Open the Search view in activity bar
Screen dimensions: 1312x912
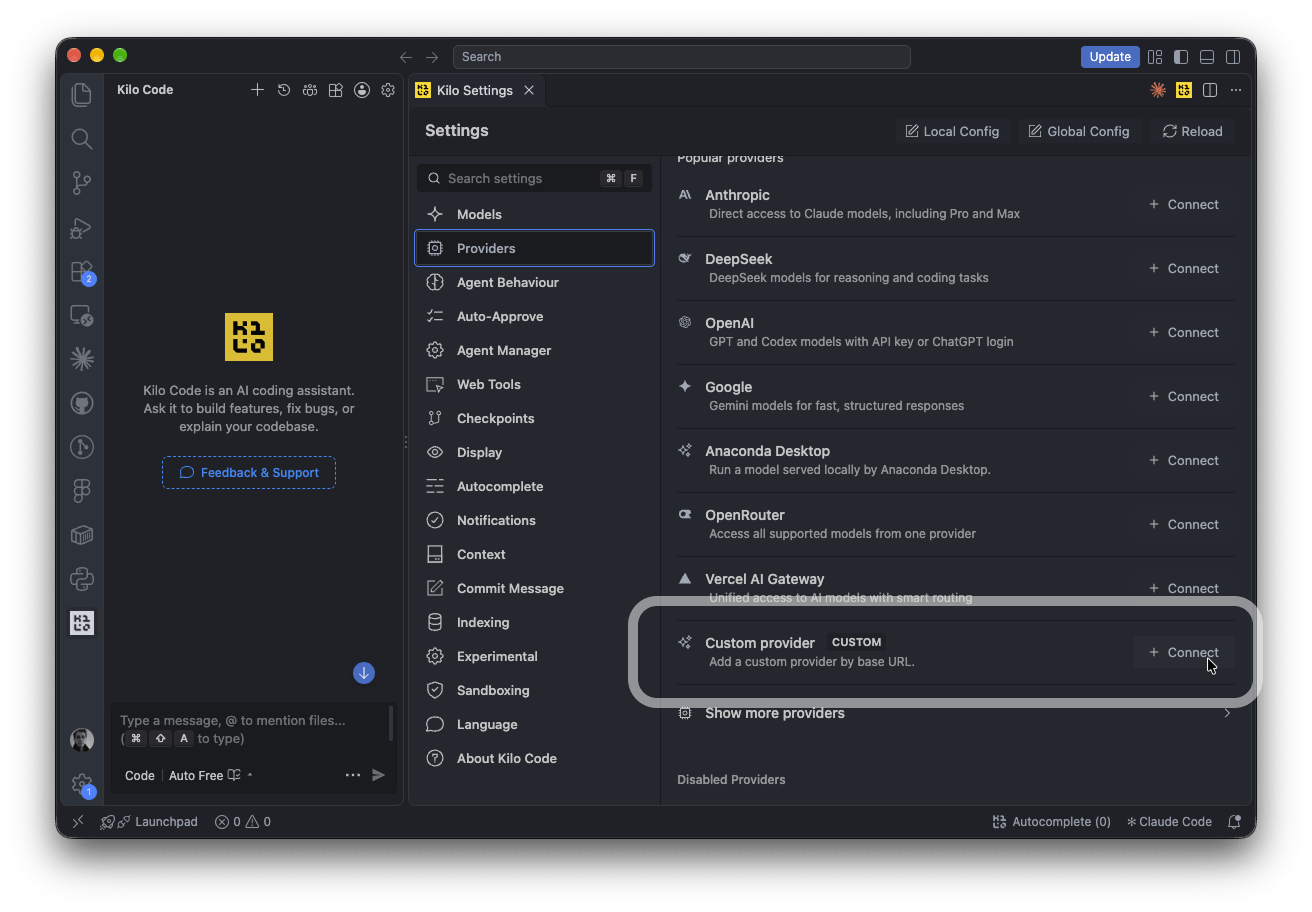(82, 139)
